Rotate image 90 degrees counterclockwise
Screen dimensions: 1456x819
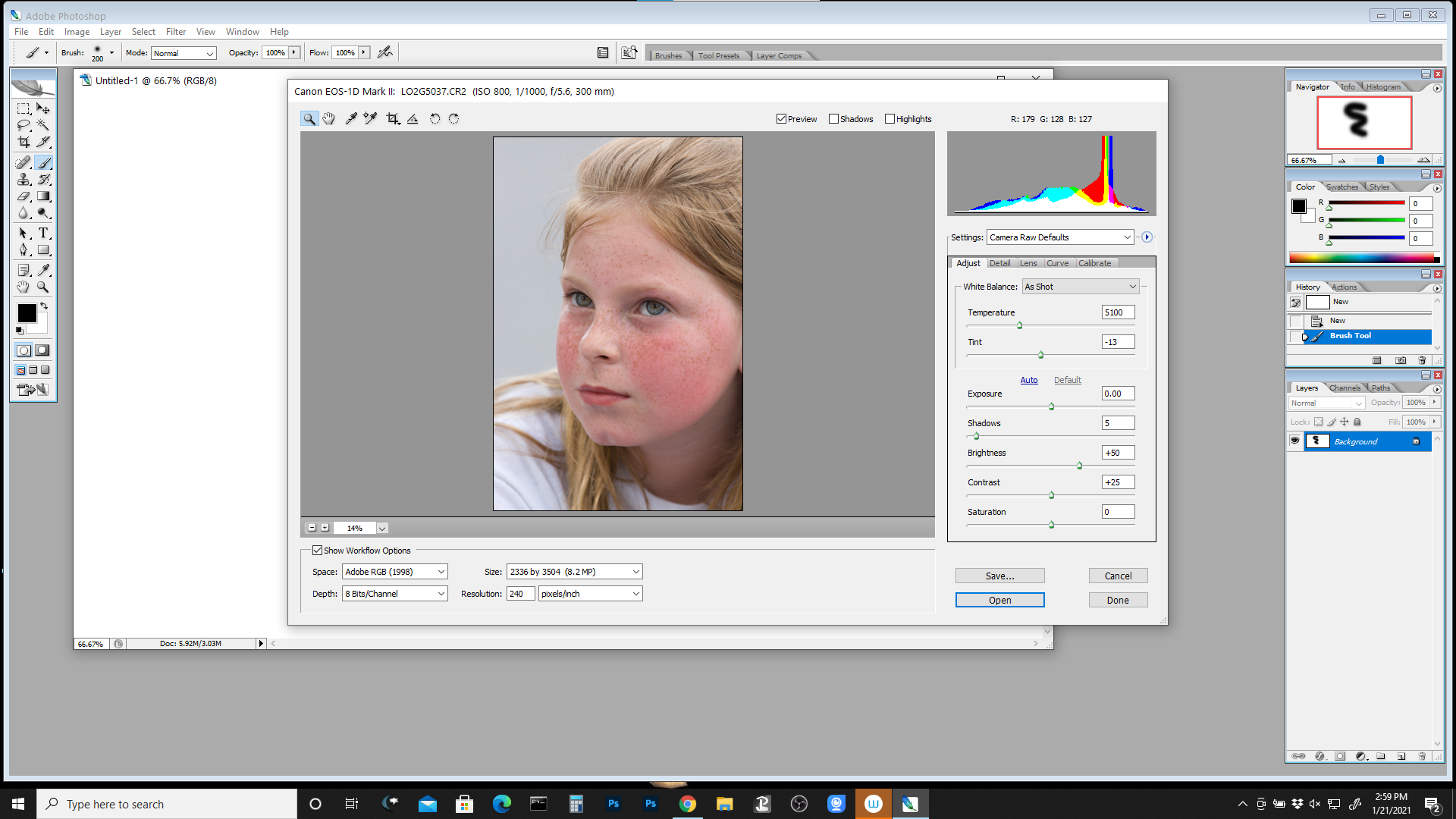(435, 118)
